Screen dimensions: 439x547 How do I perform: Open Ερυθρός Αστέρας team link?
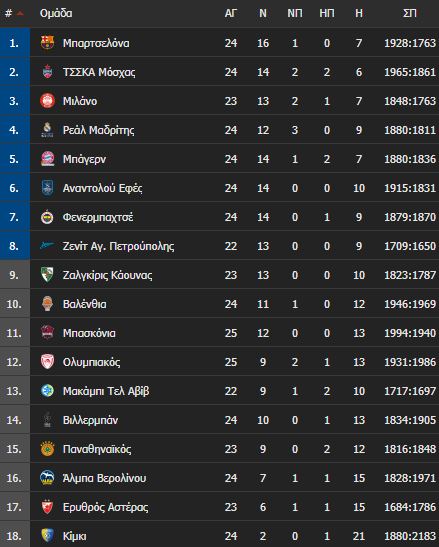point(105,507)
